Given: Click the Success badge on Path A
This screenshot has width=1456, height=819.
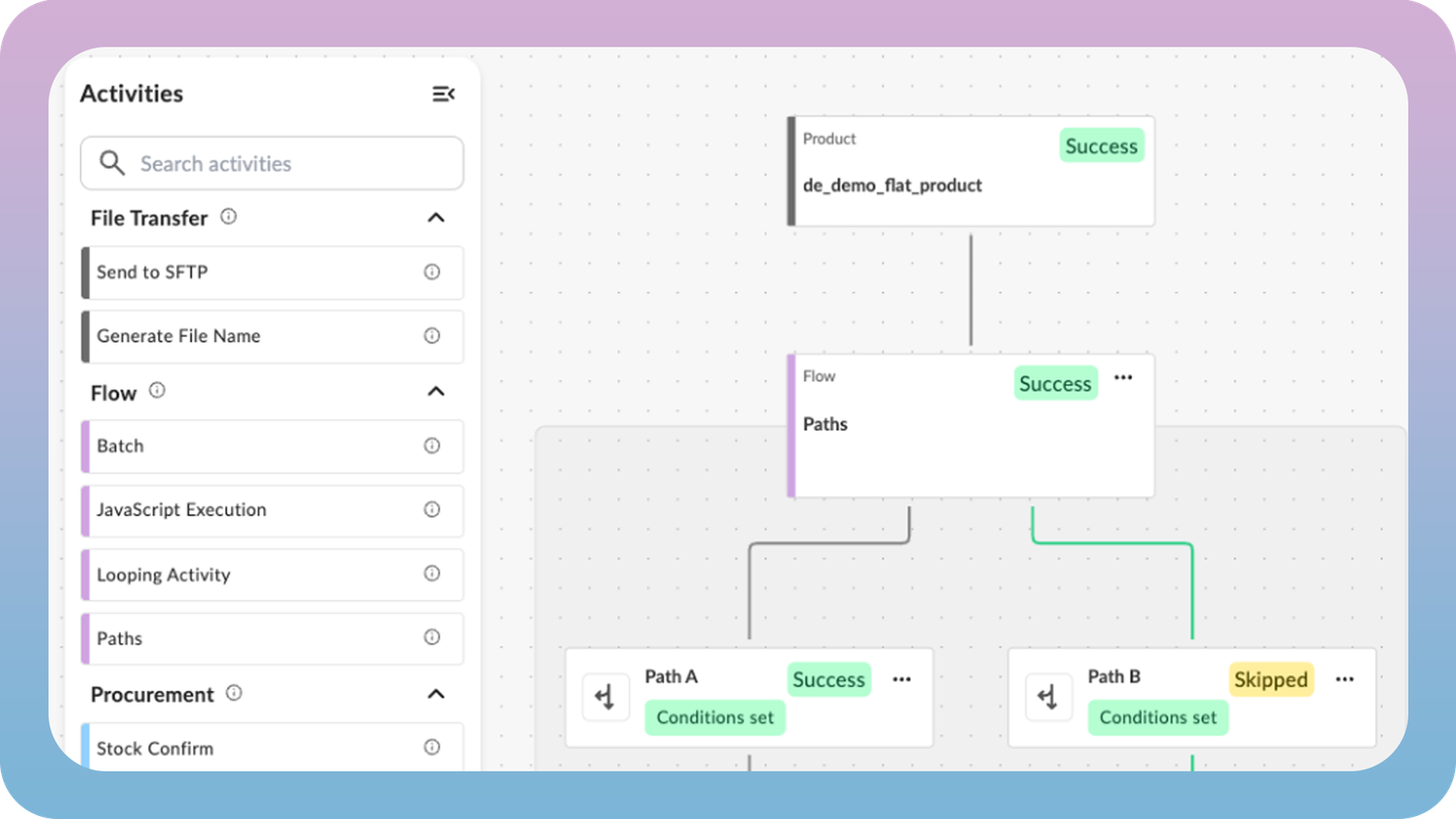Looking at the screenshot, I should coord(829,679).
